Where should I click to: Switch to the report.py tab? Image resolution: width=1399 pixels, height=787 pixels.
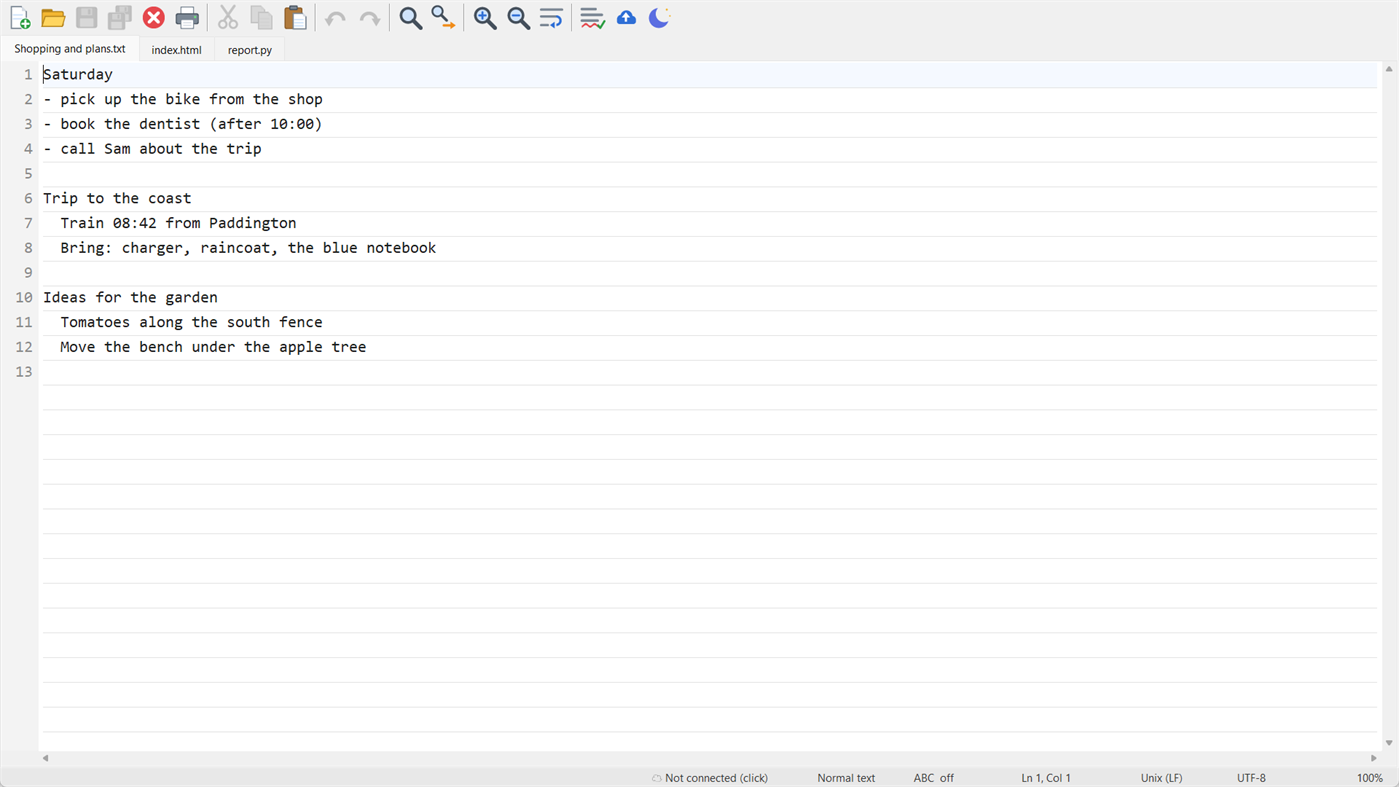click(x=250, y=50)
